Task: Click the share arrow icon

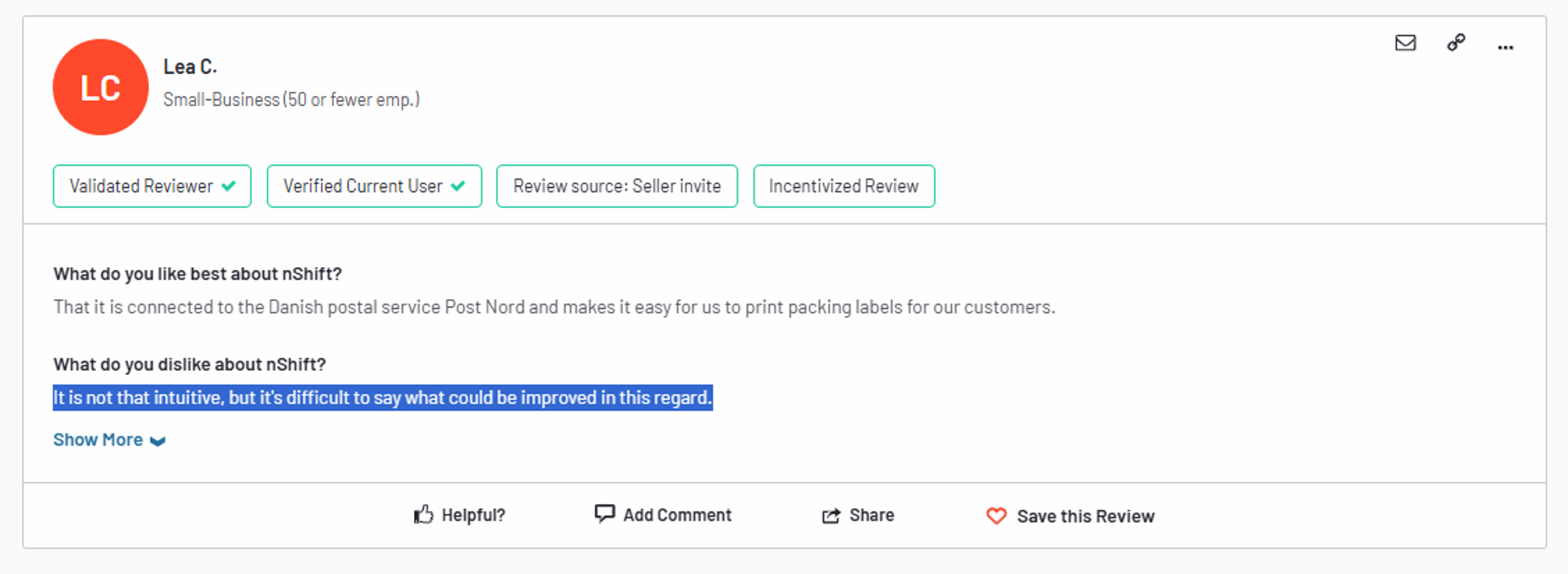Action: pos(831,516)
